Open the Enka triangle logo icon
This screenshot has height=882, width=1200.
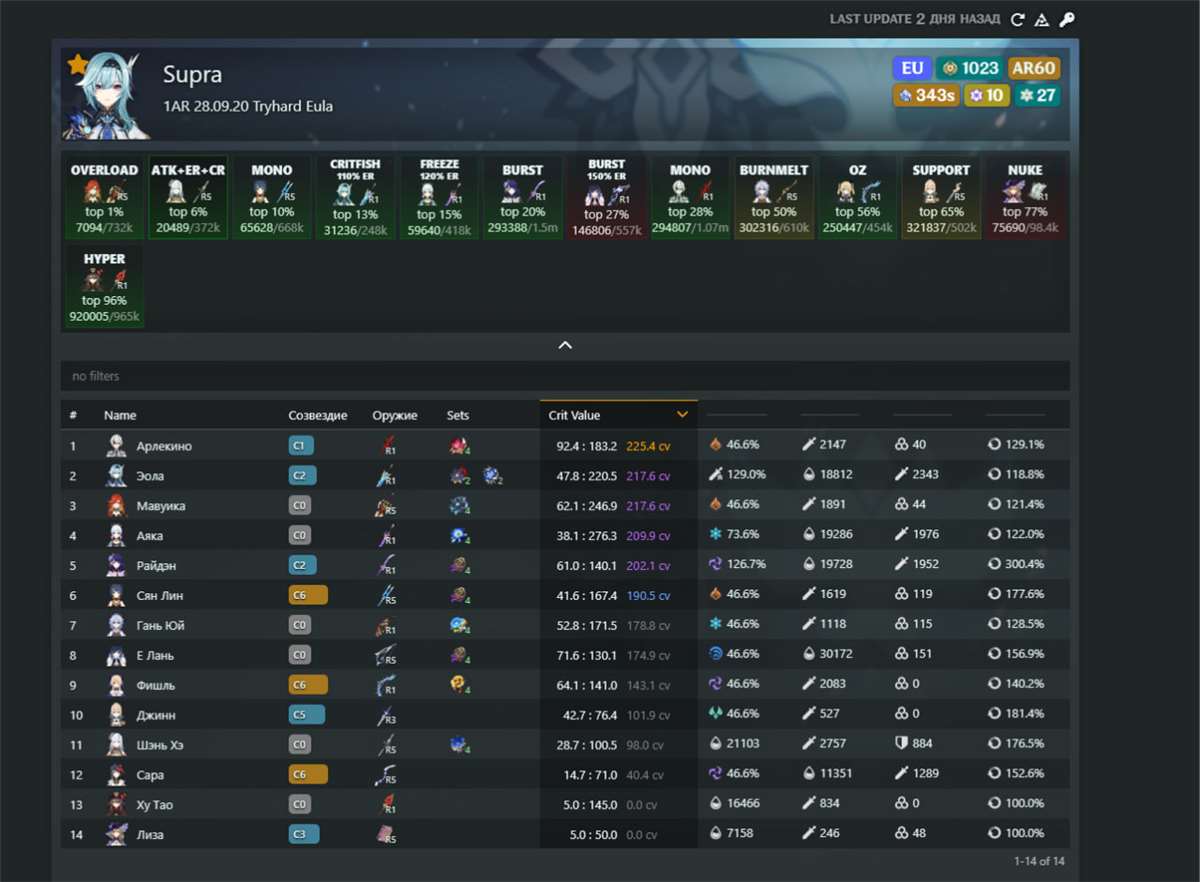tap(1042, 19)
